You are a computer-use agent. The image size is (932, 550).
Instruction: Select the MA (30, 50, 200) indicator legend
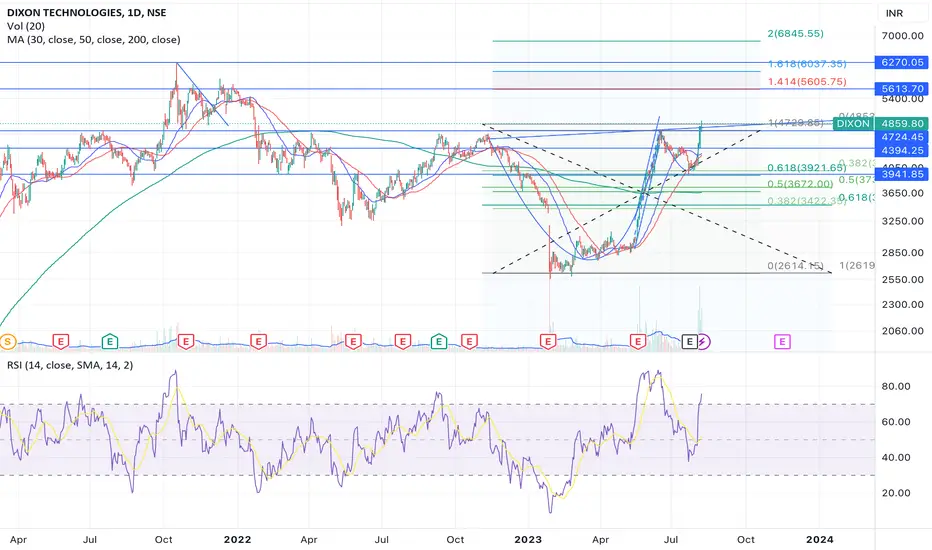coord(93,40)
